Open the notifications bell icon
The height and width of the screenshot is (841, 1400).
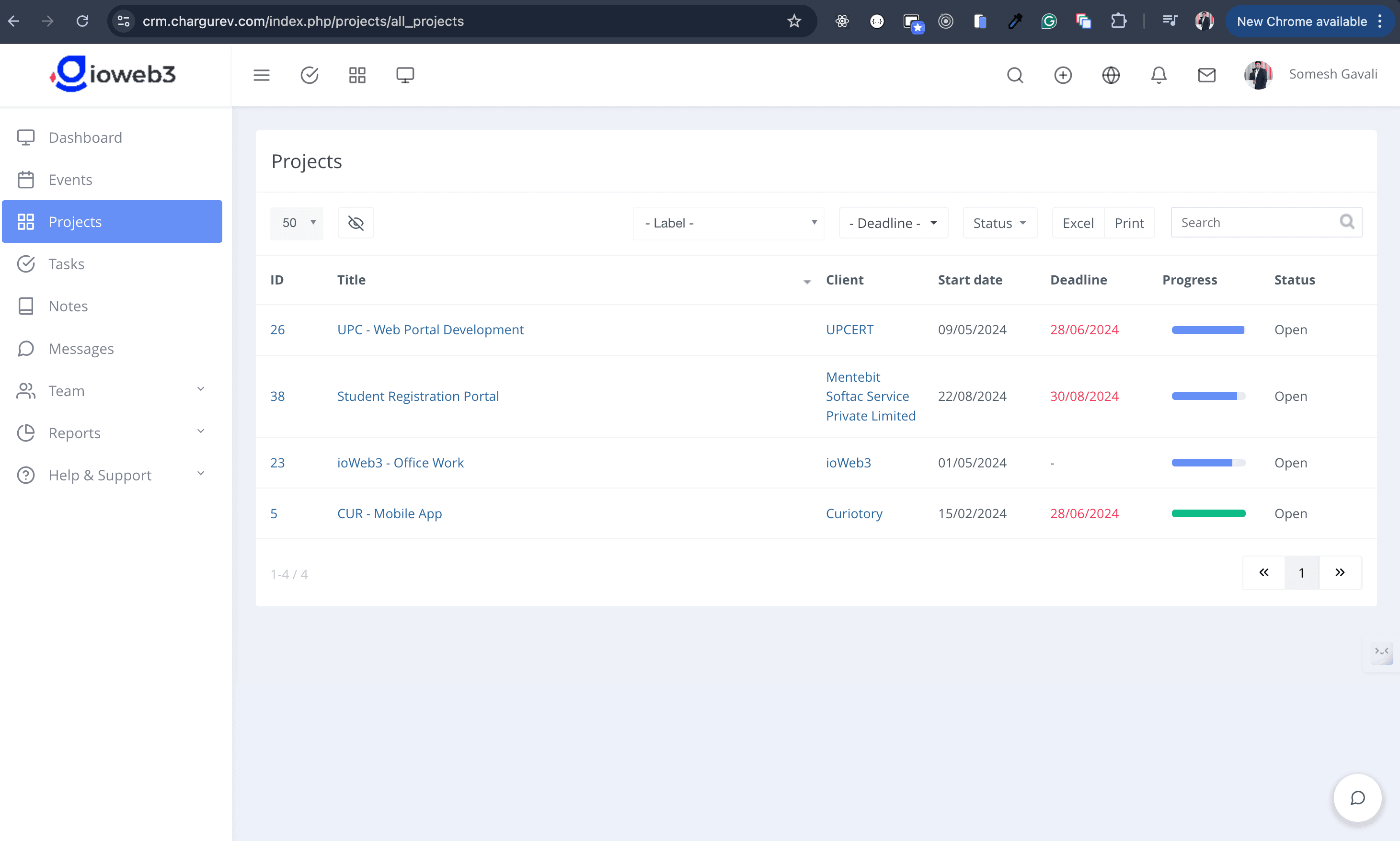[x=1159, y=75]
